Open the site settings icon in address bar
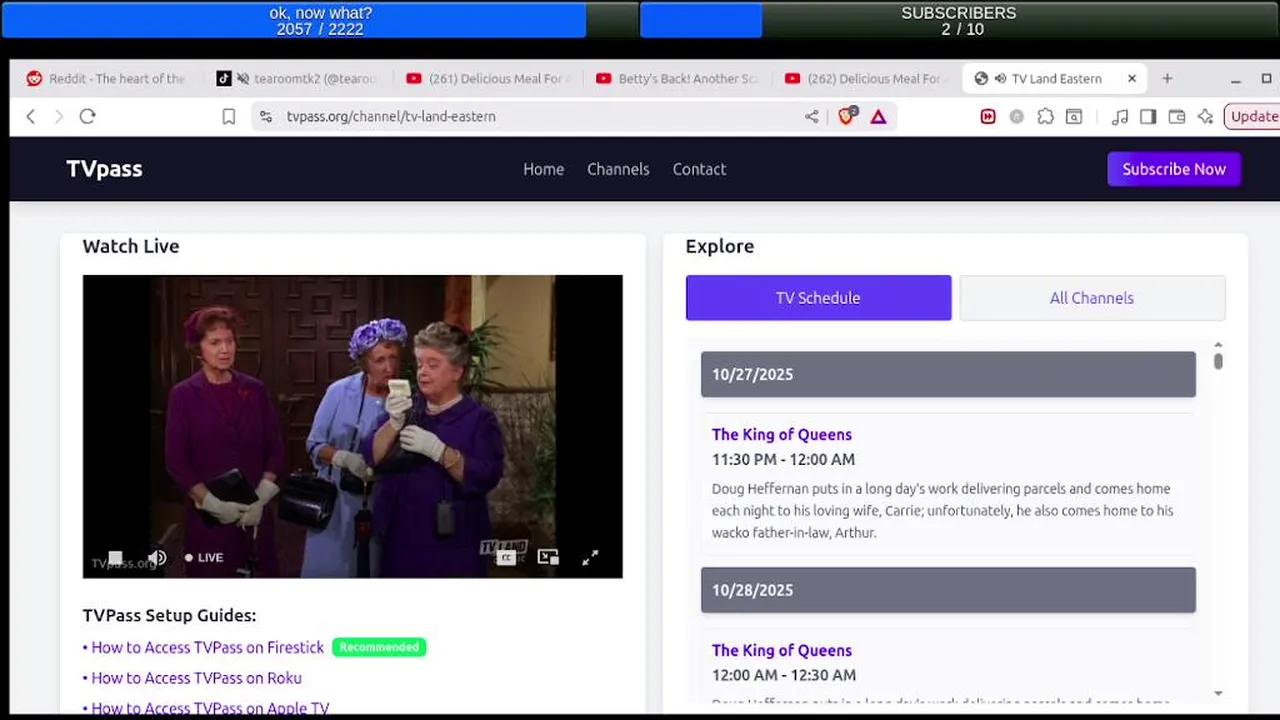Image resolution: width=1280 pixels, height=720 pixels. [265, 116]
